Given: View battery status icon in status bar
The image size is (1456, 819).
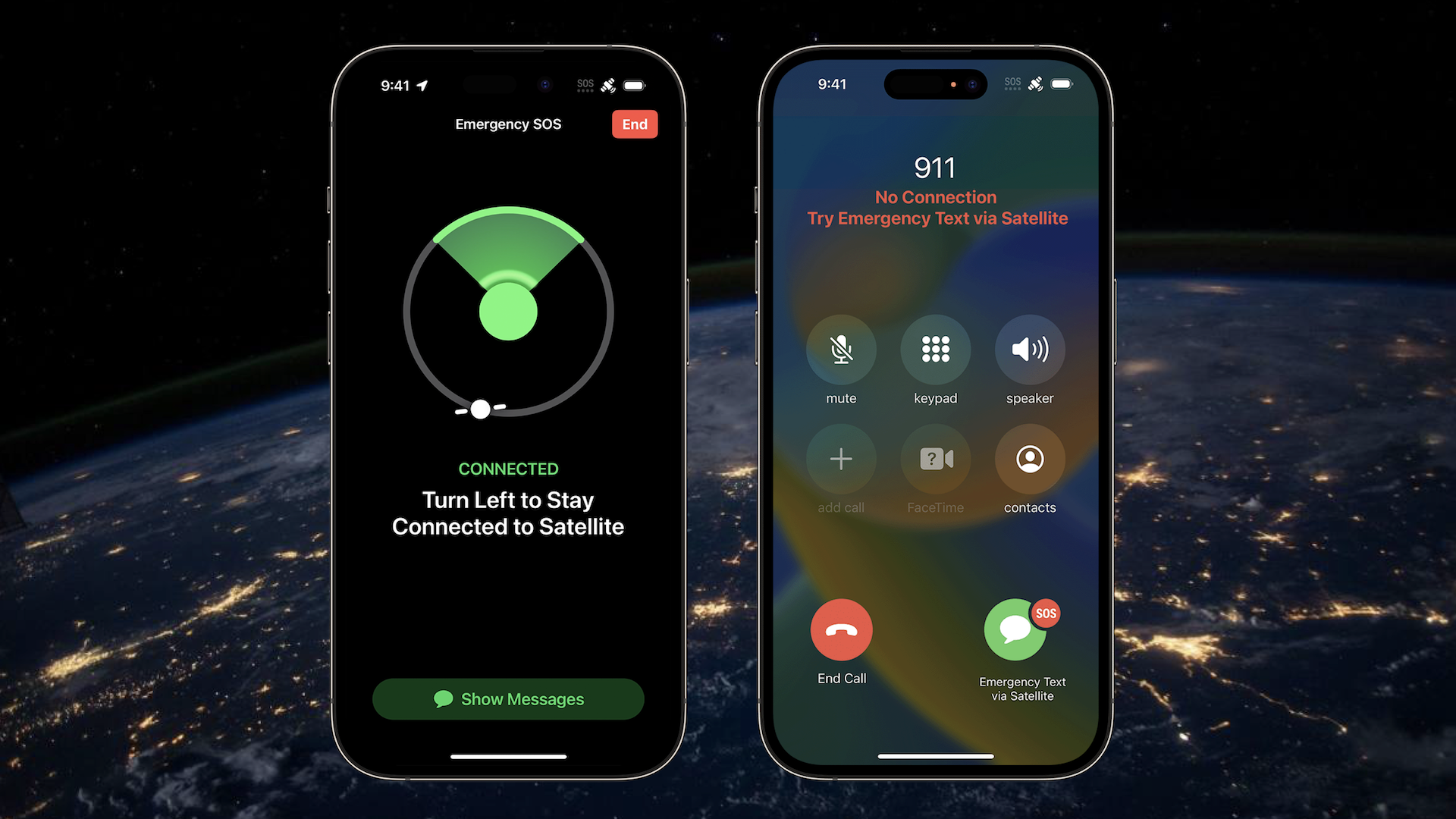Looking at the screenshot, I should point(643,84).
